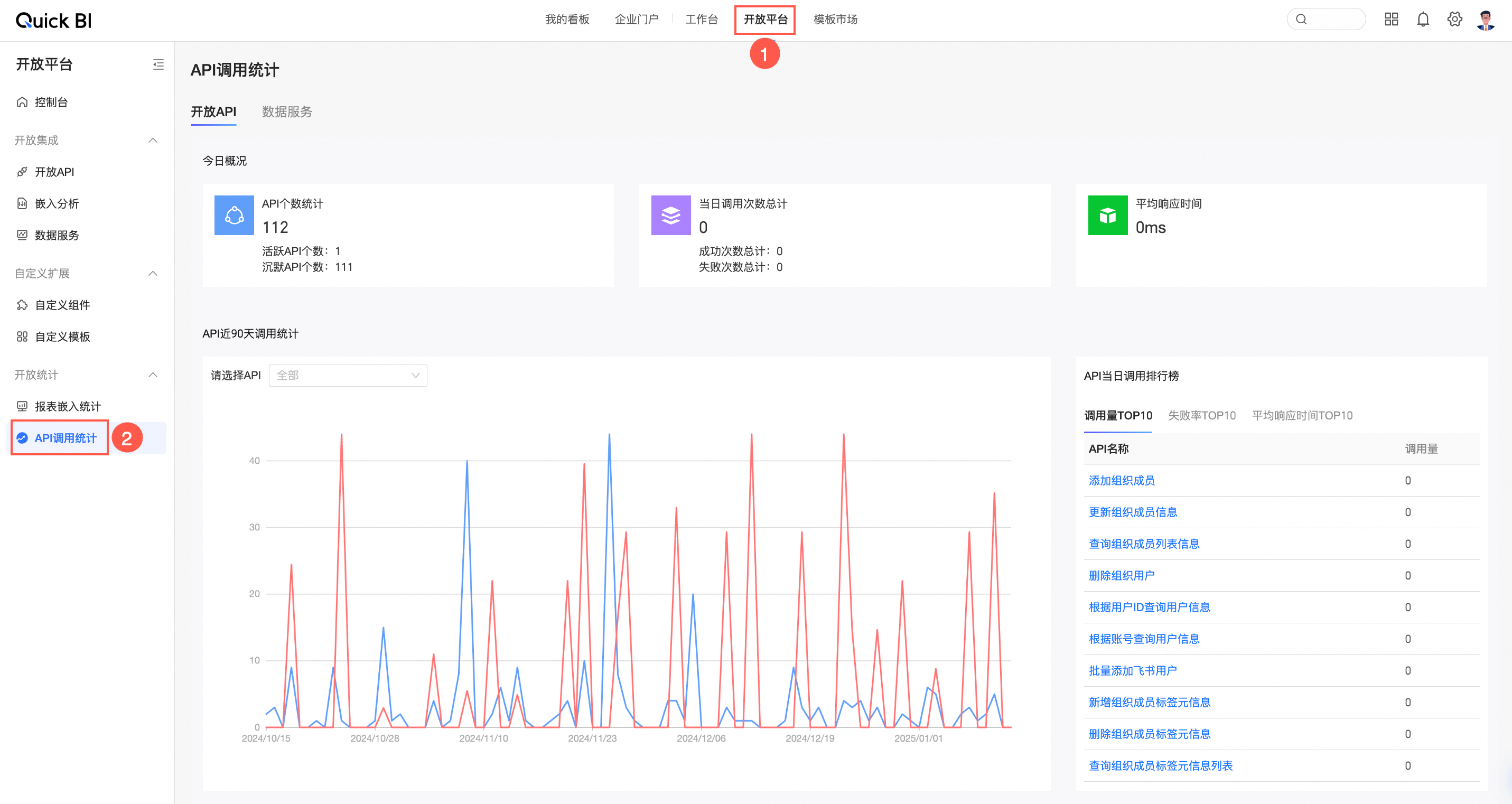Collapse the 开放集成 sidebar section

153,141
